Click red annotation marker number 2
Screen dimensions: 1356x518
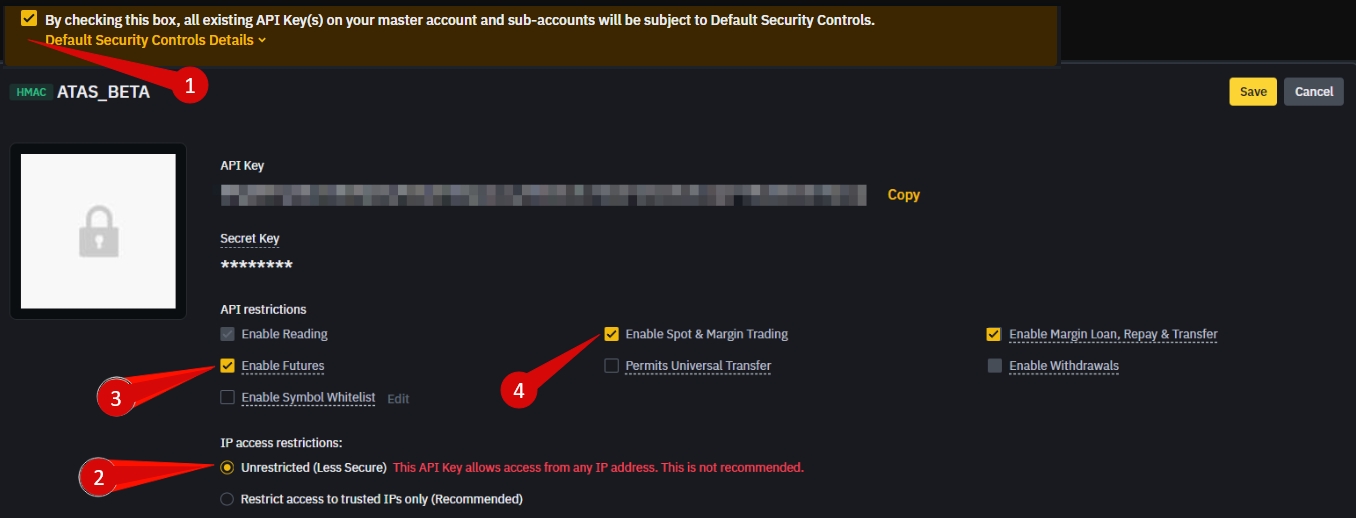tap(98, 477)
